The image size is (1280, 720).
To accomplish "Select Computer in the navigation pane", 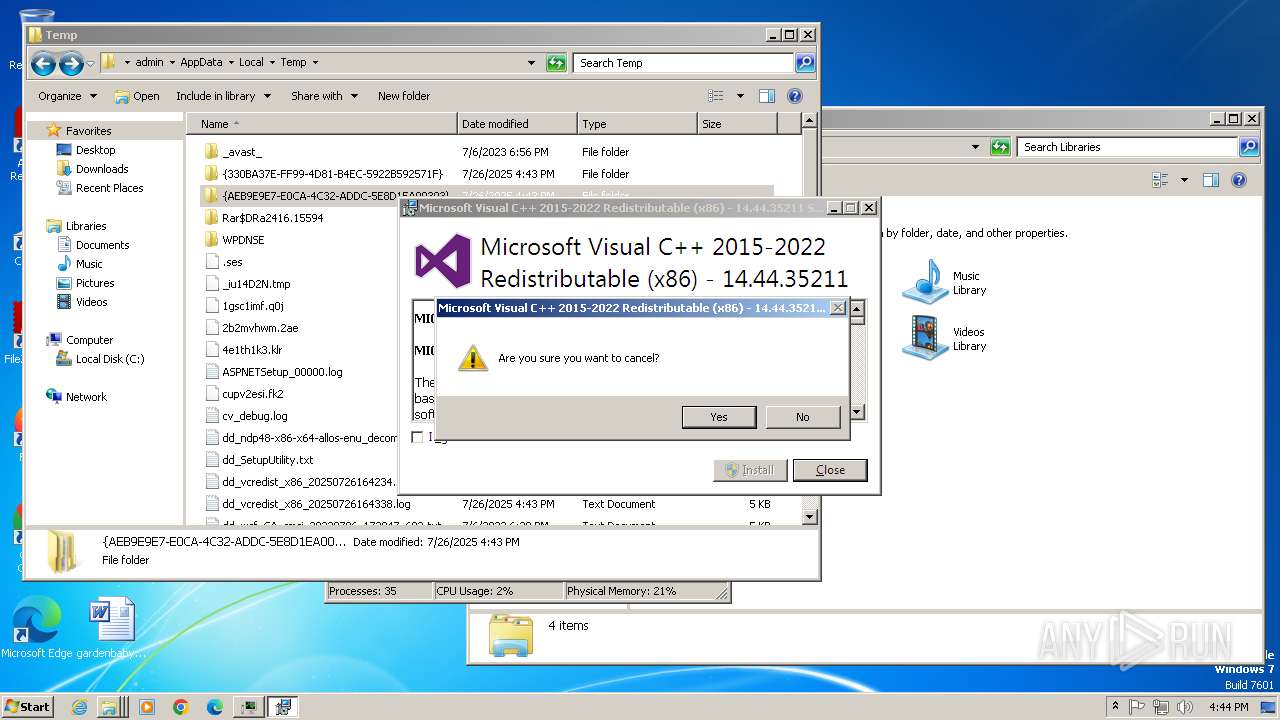I will (89, 340).
